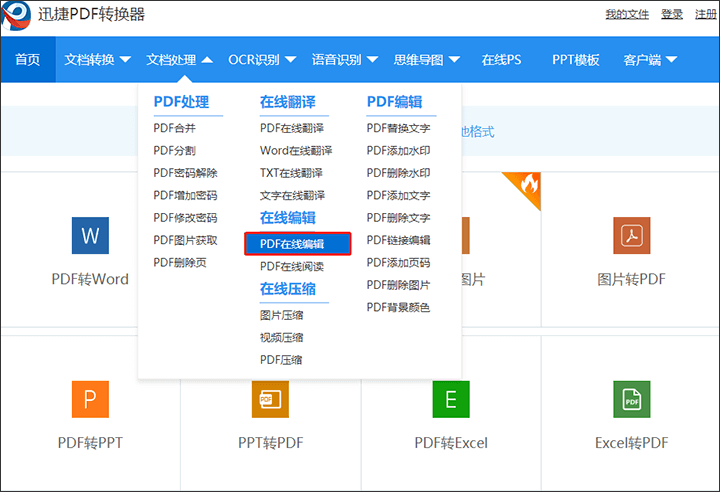Open the PDF转PPT orange P icon
The height and width of the screenshot is (492, 720).
(90, 399)
